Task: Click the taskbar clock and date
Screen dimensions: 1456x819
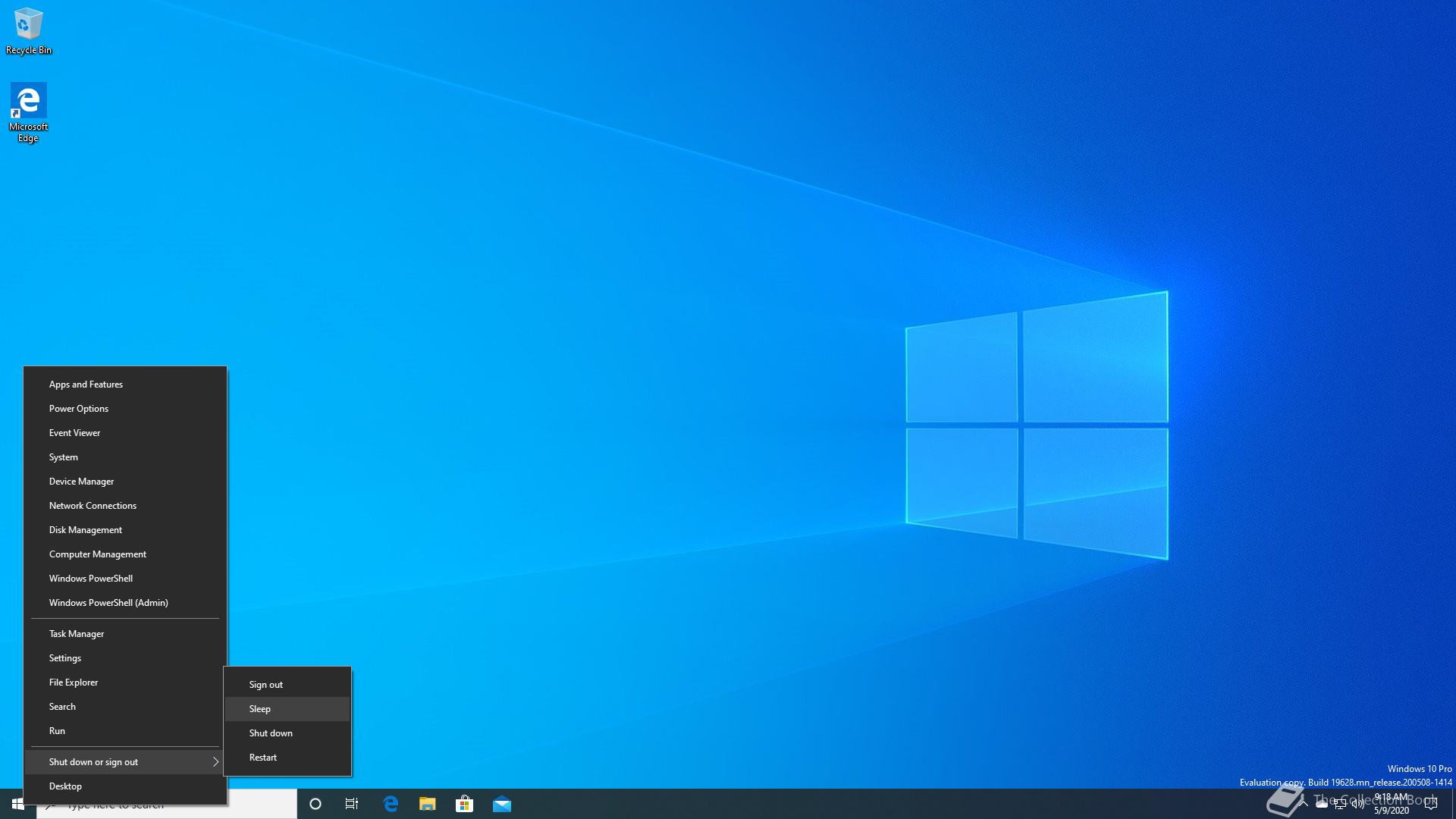Action: point(1392,804)
